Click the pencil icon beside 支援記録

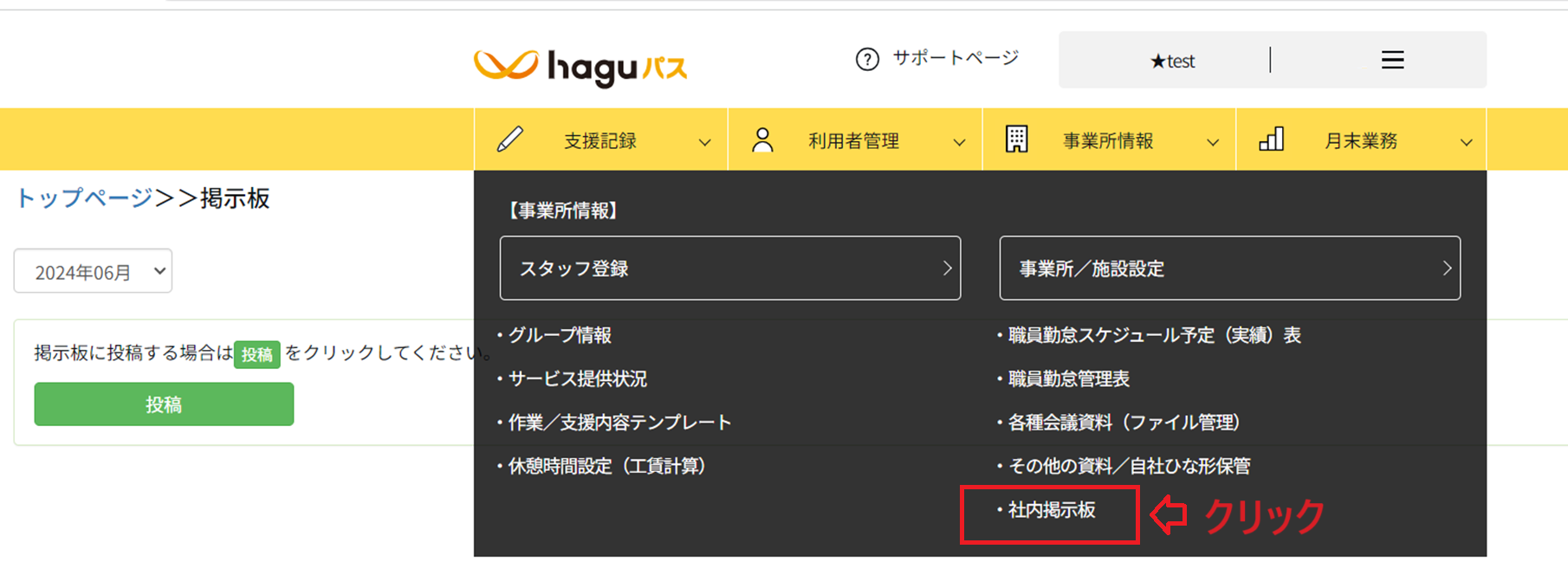(510, 139)
